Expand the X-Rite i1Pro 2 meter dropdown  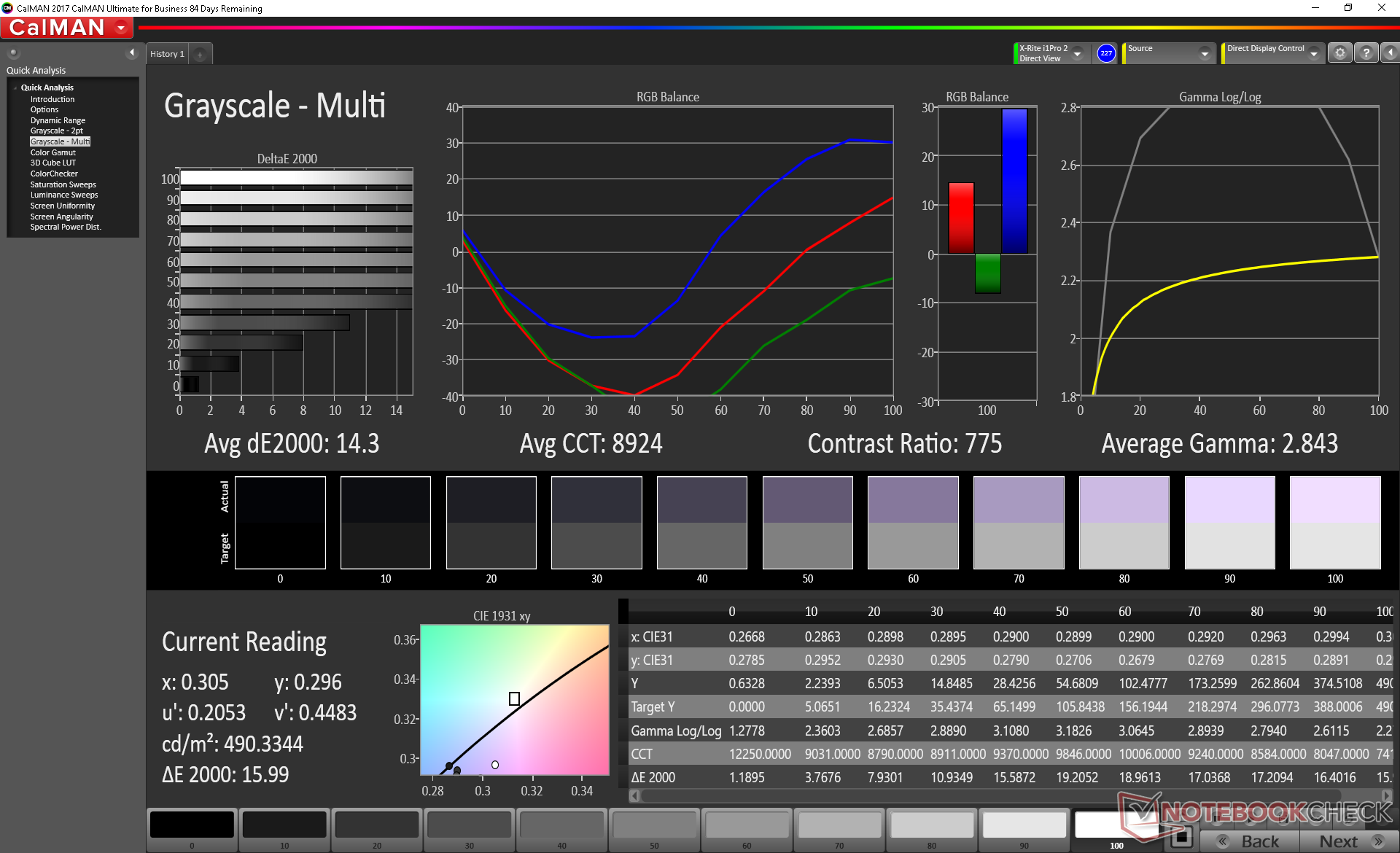pos(1077,54)
